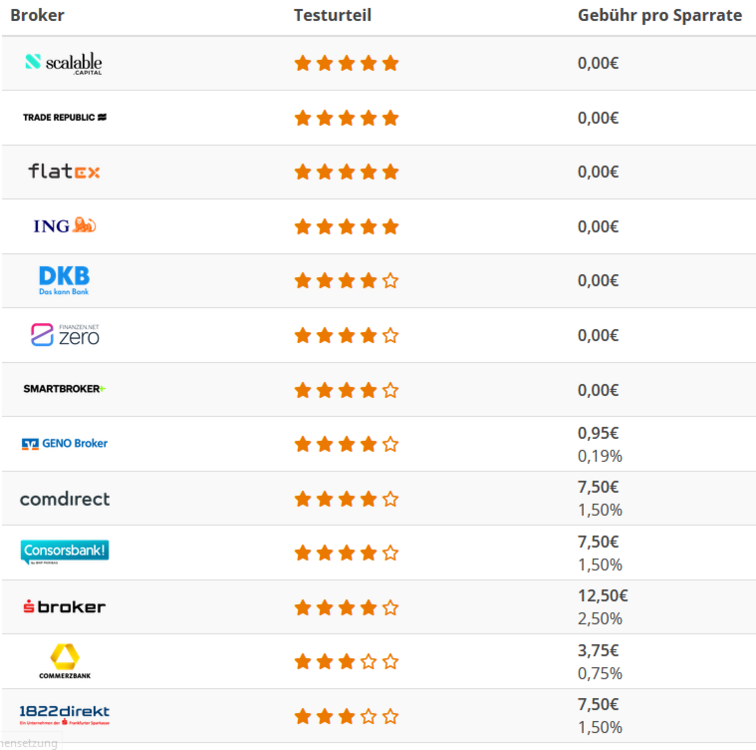Sort by the Testurteil column header
The height and width of the screenshot is (750, 756).
tap(332, 16)
